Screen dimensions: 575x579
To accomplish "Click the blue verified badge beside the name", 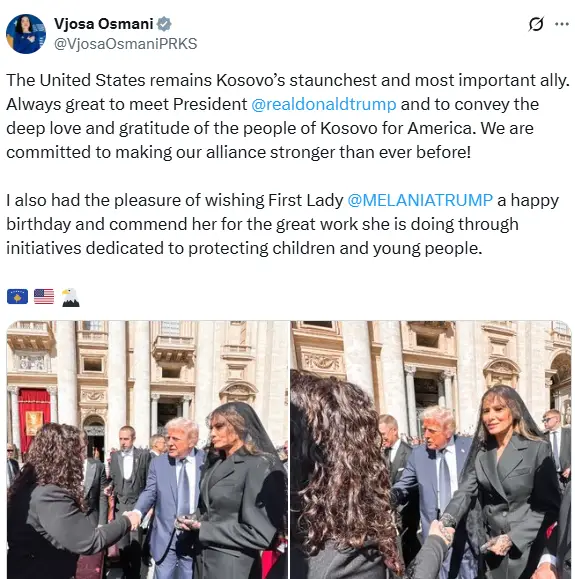I will pyautogui.click(x=164, y=24).
